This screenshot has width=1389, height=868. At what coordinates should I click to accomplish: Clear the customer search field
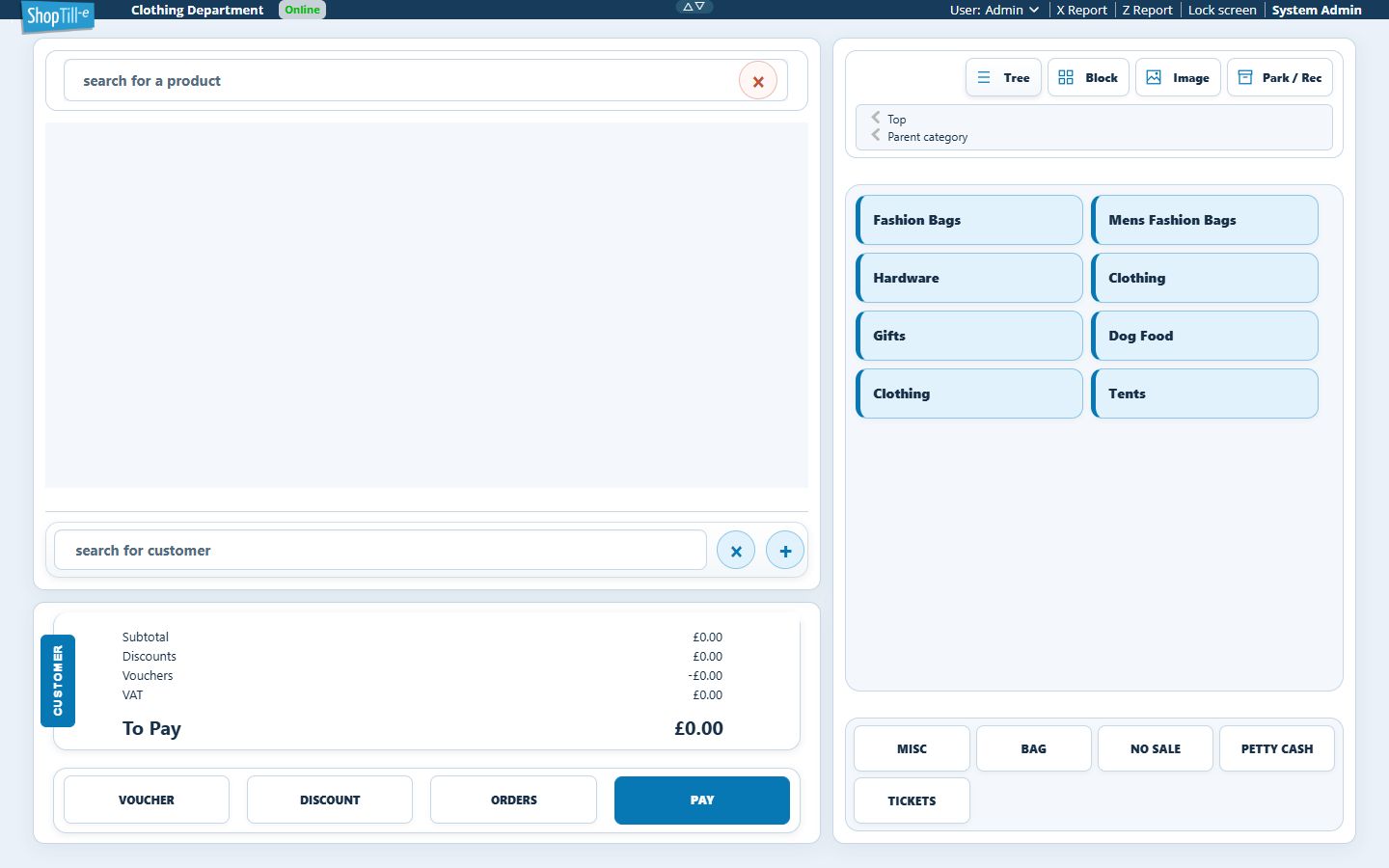pos(736,551)
